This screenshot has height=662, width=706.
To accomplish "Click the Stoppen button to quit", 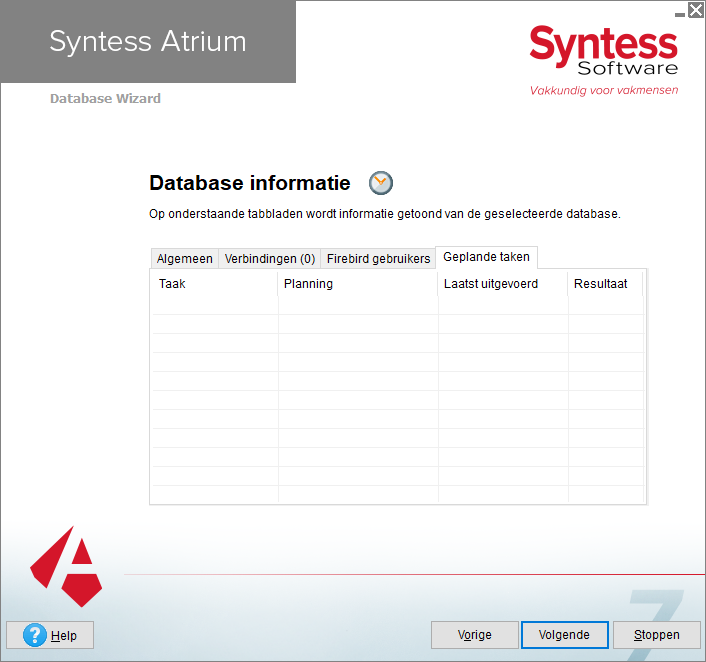I will 656,635.
